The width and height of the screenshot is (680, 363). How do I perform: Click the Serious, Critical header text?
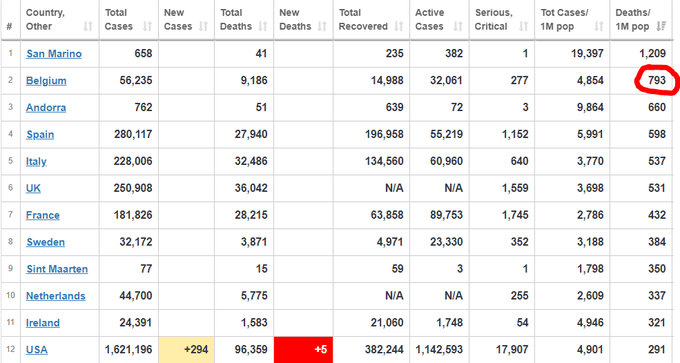pyautogui.click(x=494, y=20)
